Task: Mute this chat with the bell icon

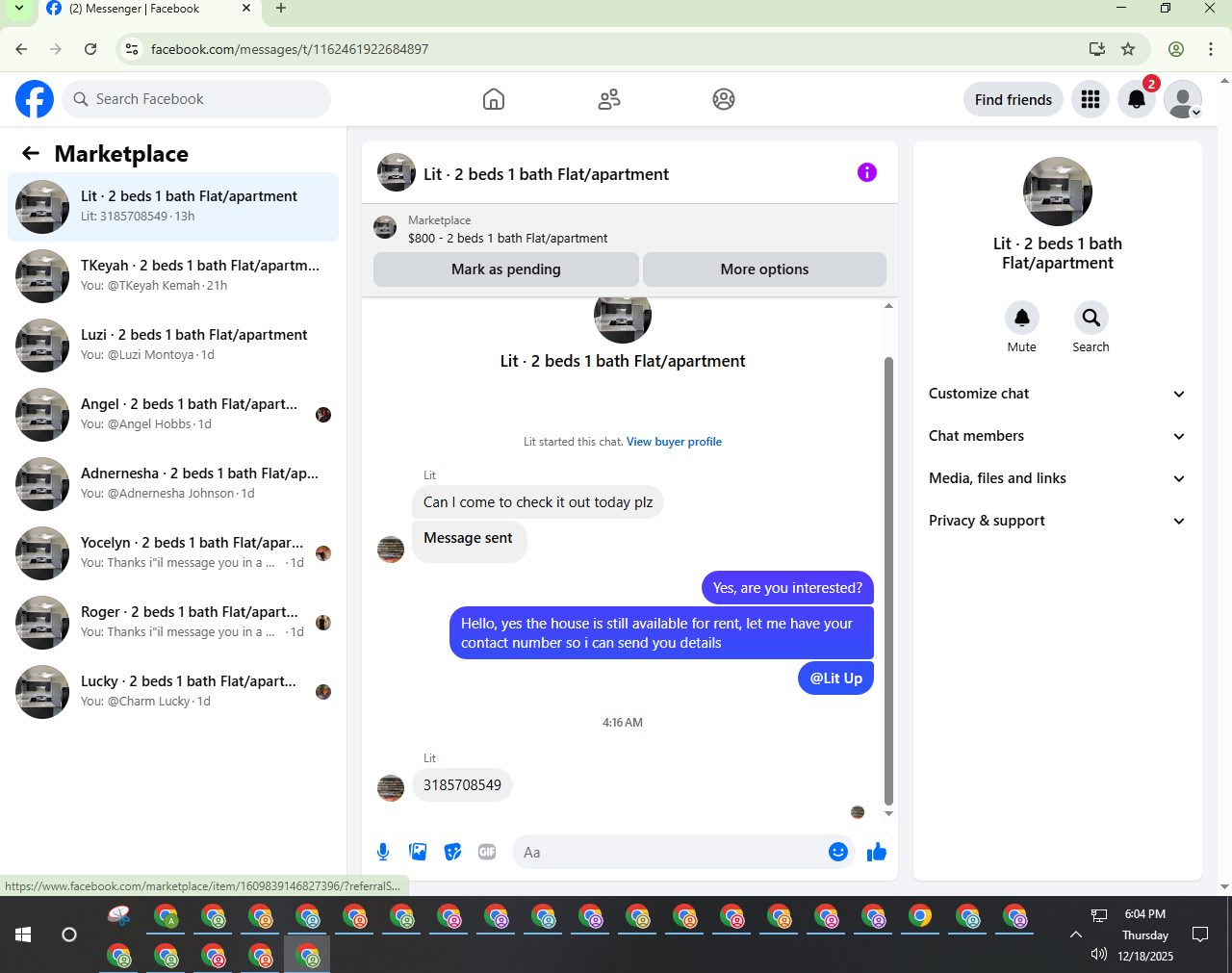Action: tap(1022, 318)
